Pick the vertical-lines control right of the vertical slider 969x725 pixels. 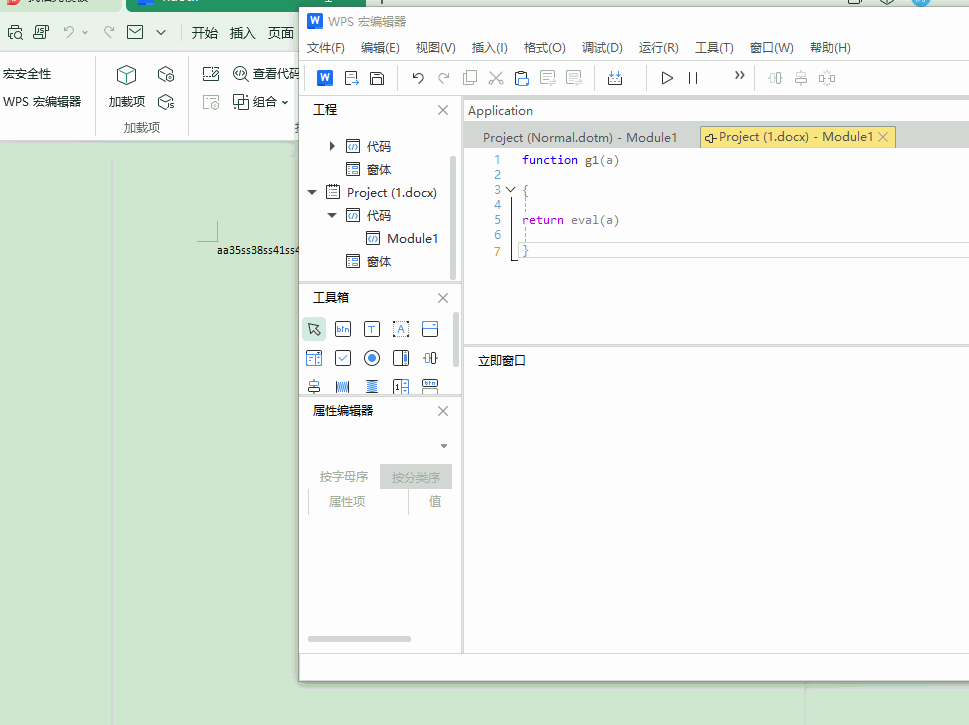point(343,387)
